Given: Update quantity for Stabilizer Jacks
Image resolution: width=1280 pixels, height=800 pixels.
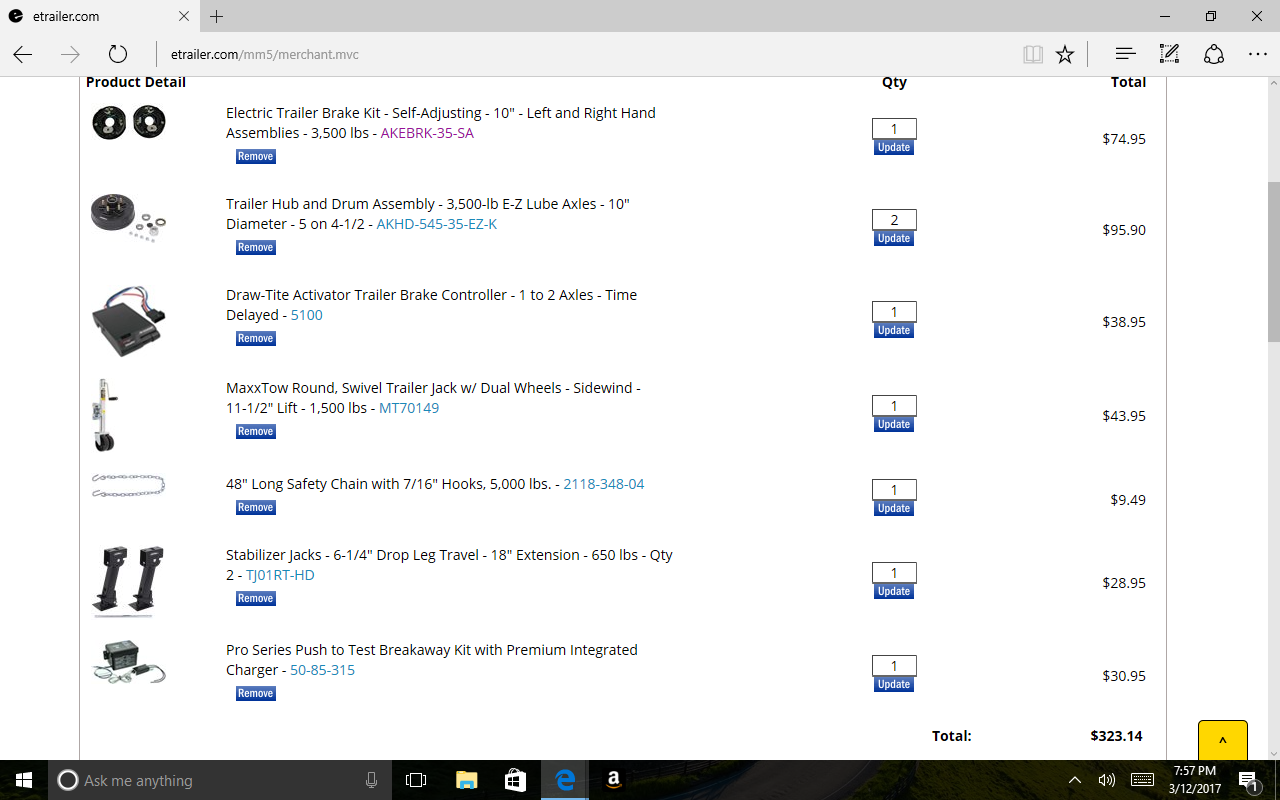Looking at the screenshot, I should [894, 591].
